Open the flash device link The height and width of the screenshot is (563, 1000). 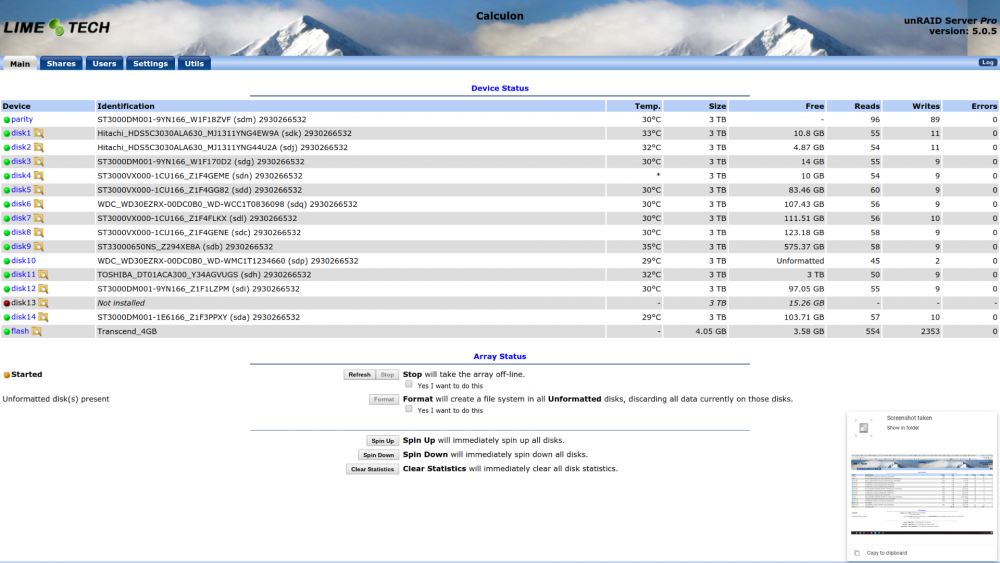point(20,331)
